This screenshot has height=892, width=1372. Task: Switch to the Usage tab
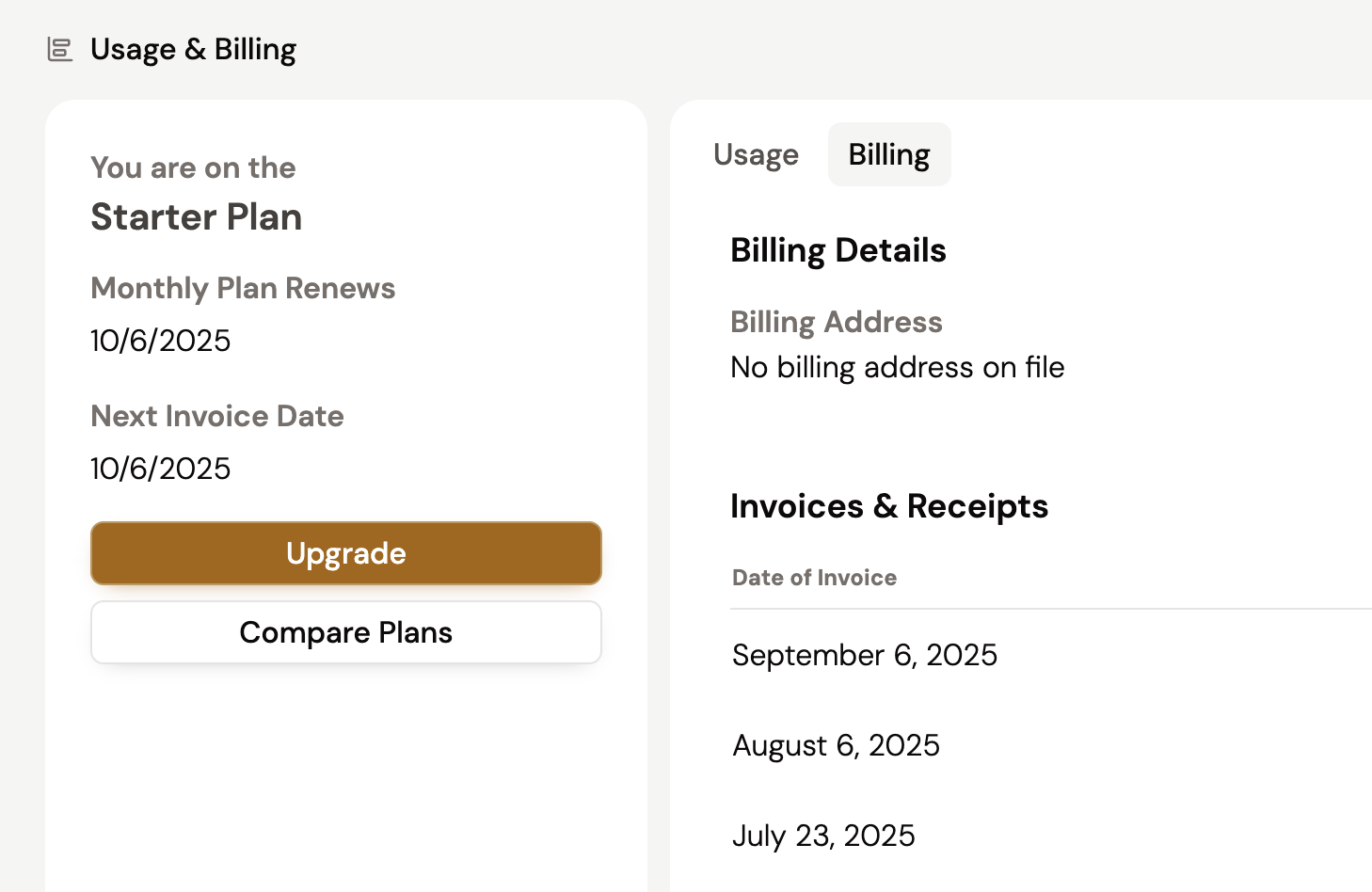pos(756,154)
